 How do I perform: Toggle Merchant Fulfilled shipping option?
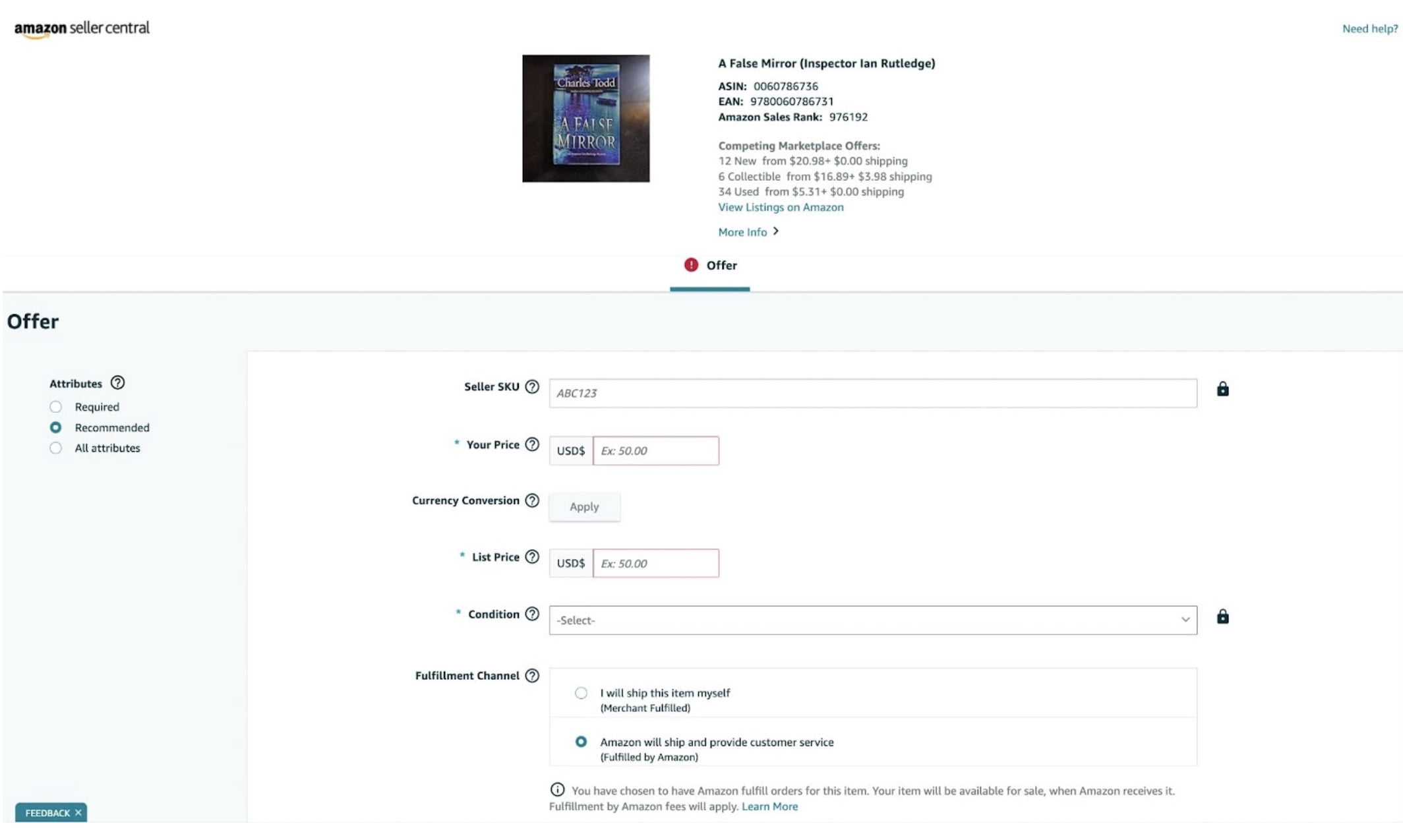(x=580, y=692)
